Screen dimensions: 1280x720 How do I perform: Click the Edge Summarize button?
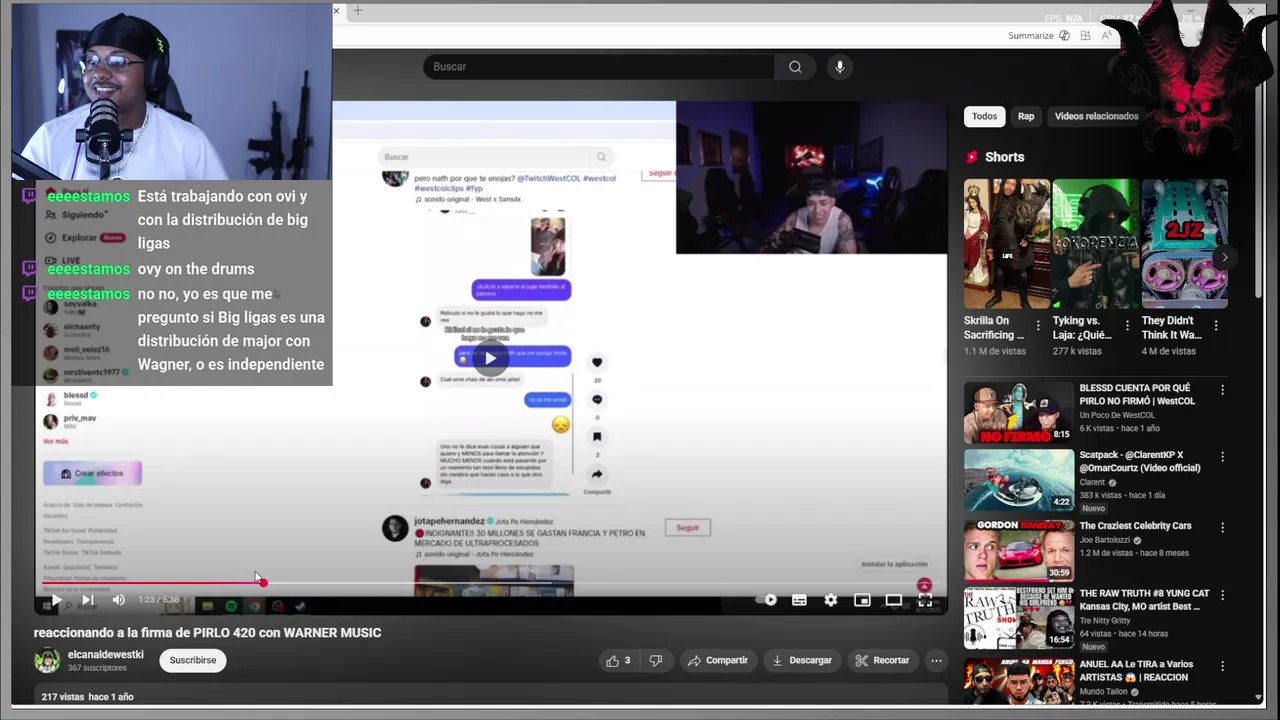point(1031,35)
